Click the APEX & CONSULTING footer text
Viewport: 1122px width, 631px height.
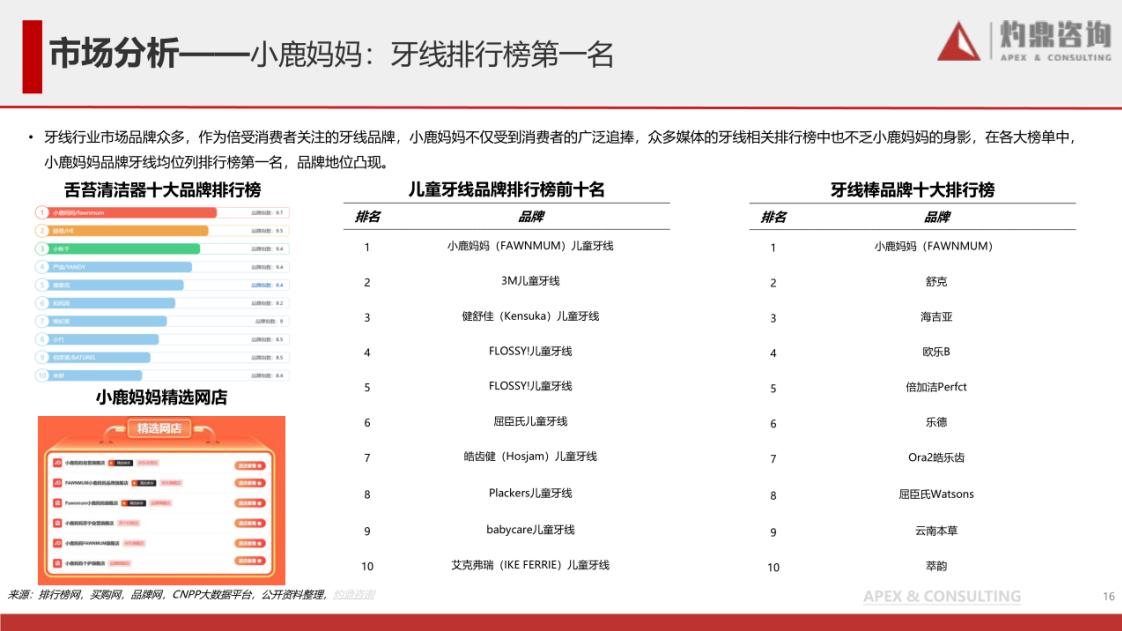click(942, 596)
